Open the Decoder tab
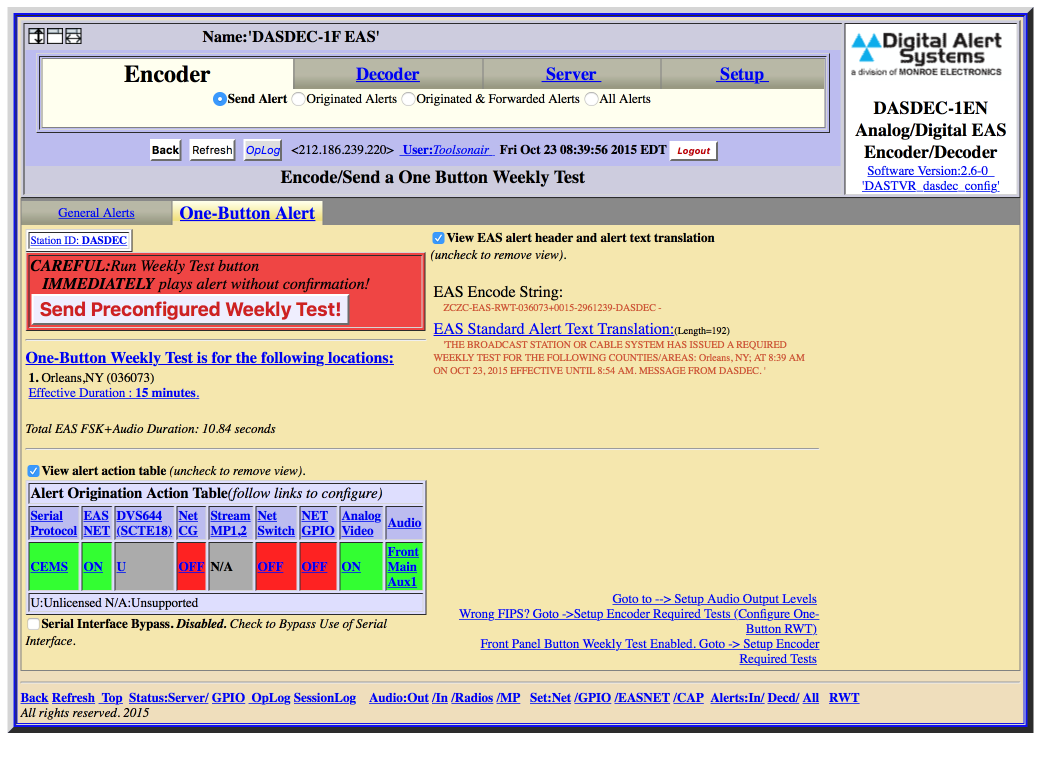Screen dimensions: 1062x760 [x=387, y=74]
